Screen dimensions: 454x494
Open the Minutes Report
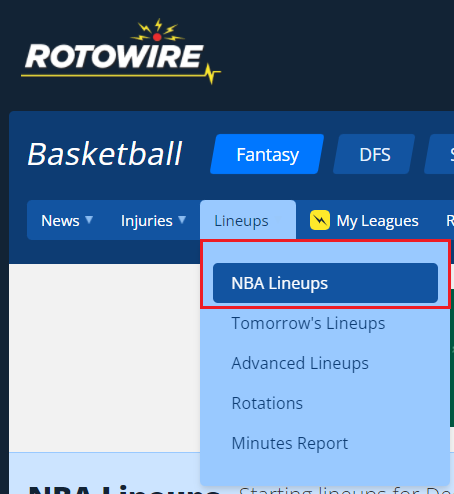tap(290, 443)
